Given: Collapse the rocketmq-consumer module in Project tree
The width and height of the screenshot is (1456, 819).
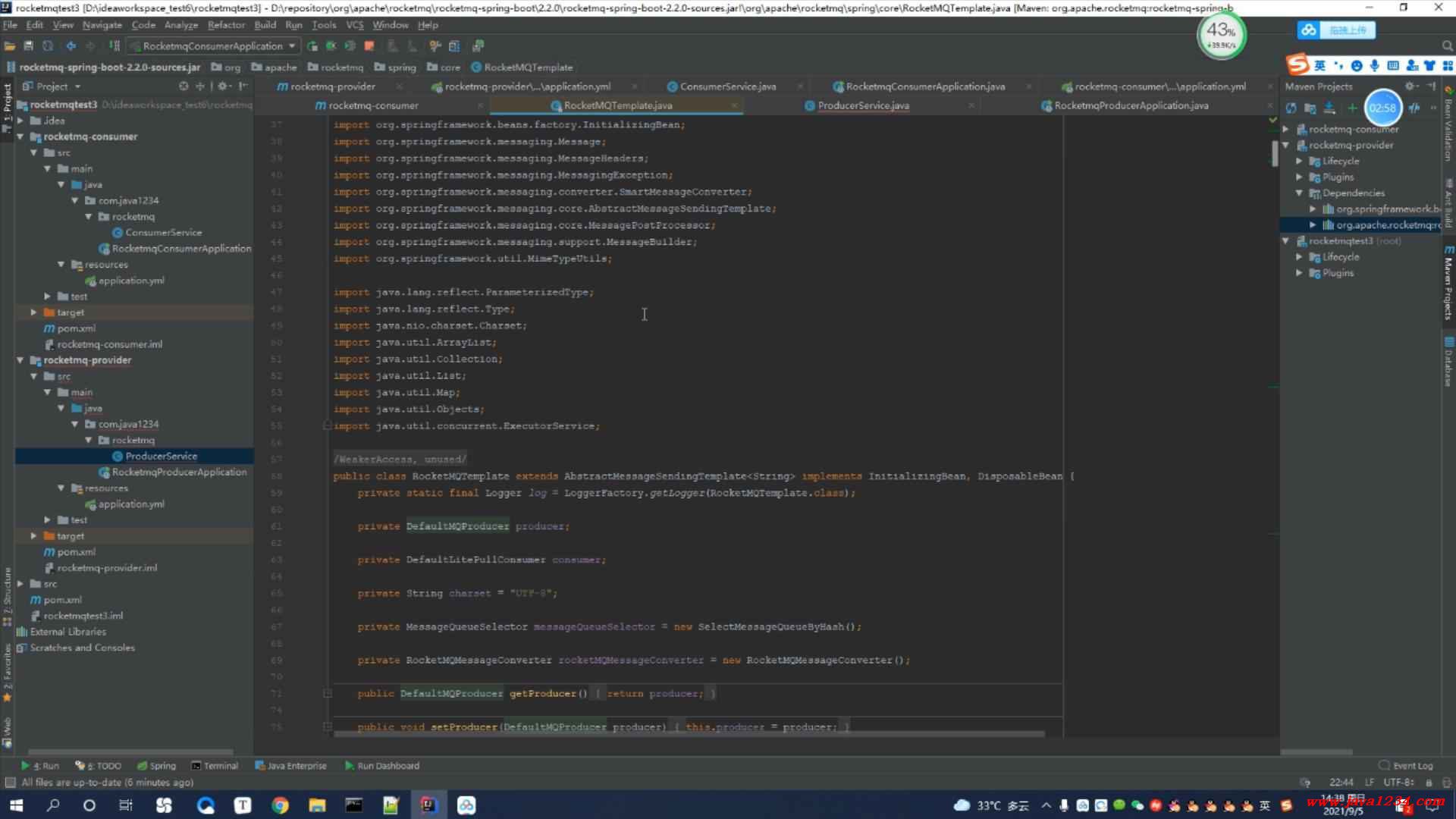Looking at the screenshot, I should 20,136.
